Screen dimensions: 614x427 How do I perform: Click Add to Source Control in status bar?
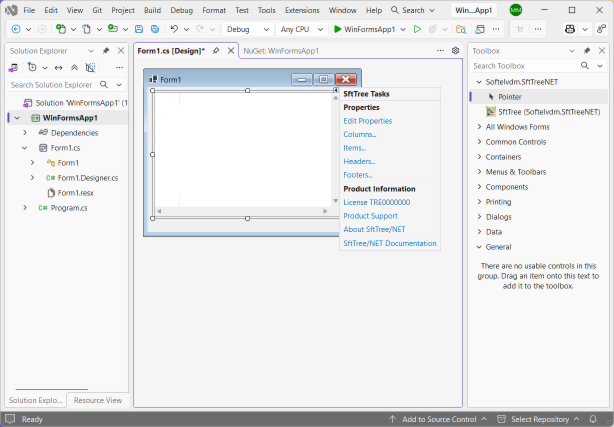tap(439, 419)
